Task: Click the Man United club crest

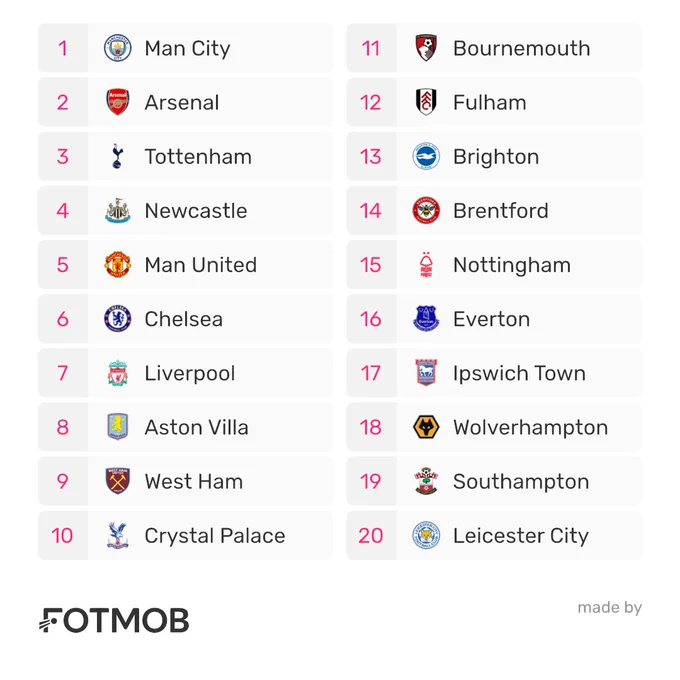Action: point(118,265)
